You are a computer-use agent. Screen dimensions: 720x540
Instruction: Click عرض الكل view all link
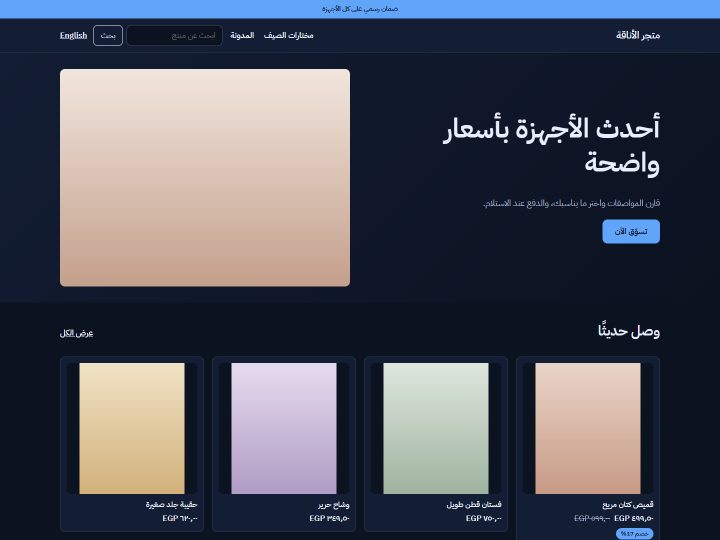point(76,333)
